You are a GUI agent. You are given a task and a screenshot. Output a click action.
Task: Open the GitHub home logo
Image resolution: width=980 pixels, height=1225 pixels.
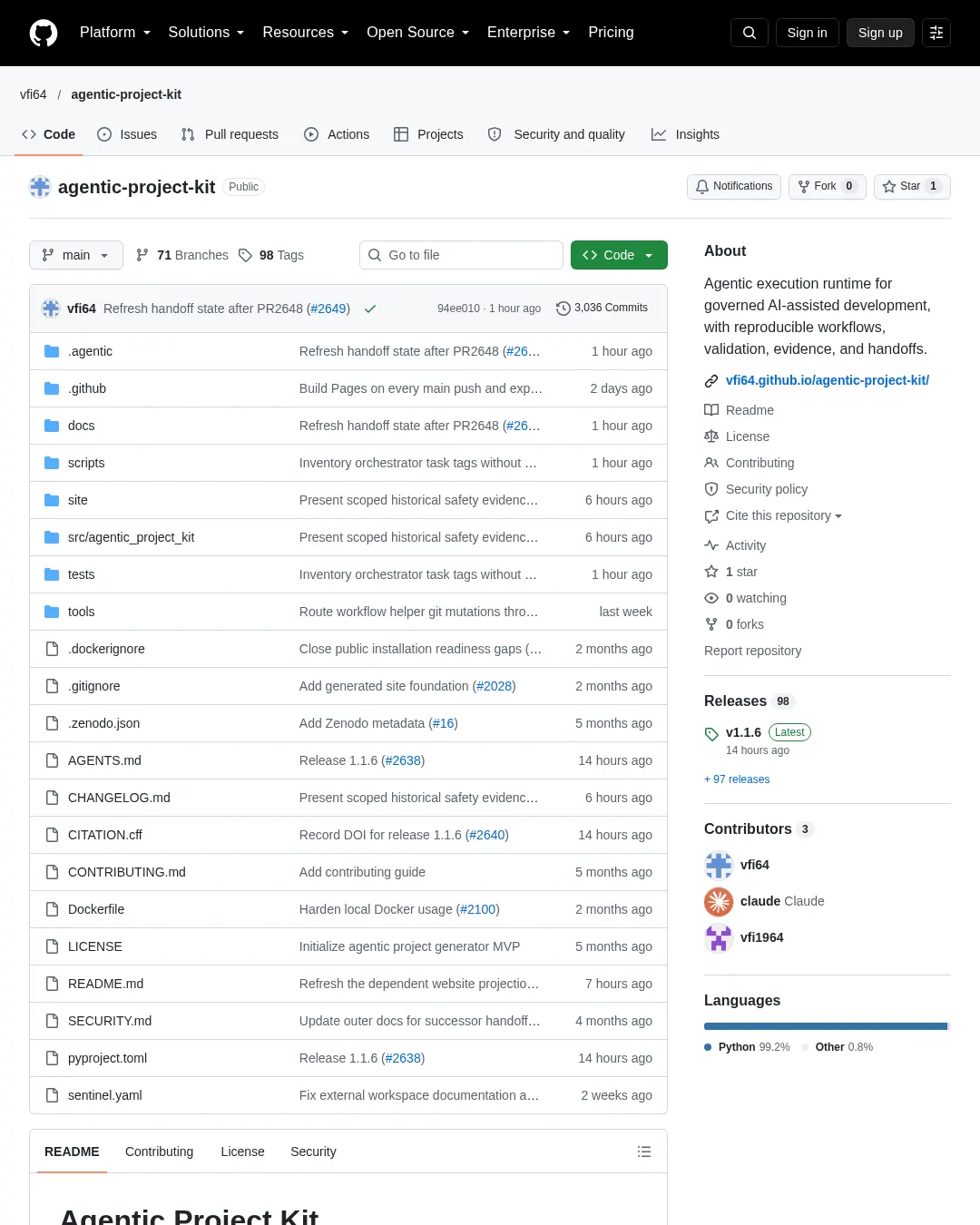(44, 33)
